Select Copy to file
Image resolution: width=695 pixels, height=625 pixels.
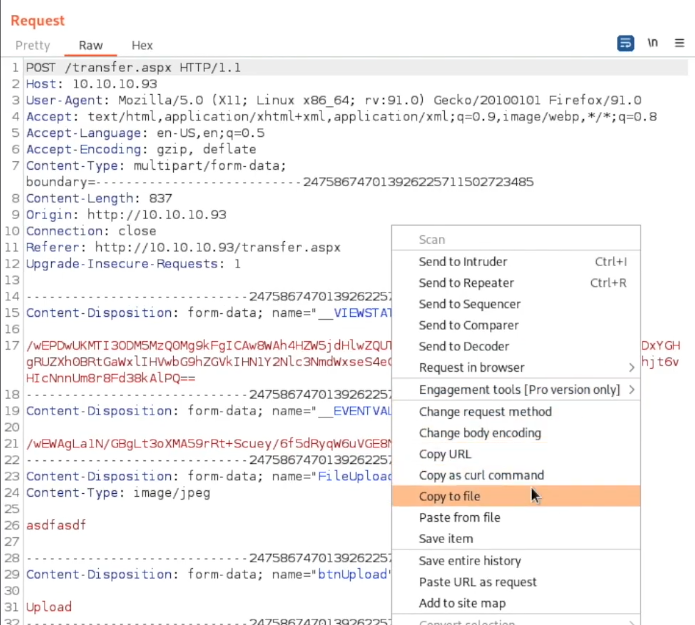click(450, 497)
